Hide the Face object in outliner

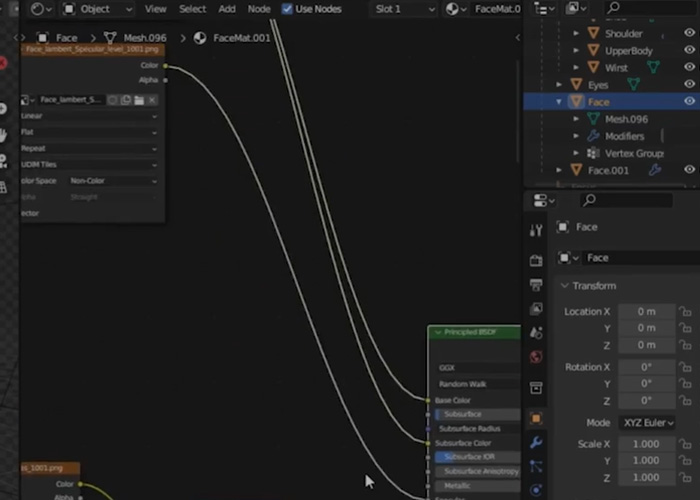point(689,102)
